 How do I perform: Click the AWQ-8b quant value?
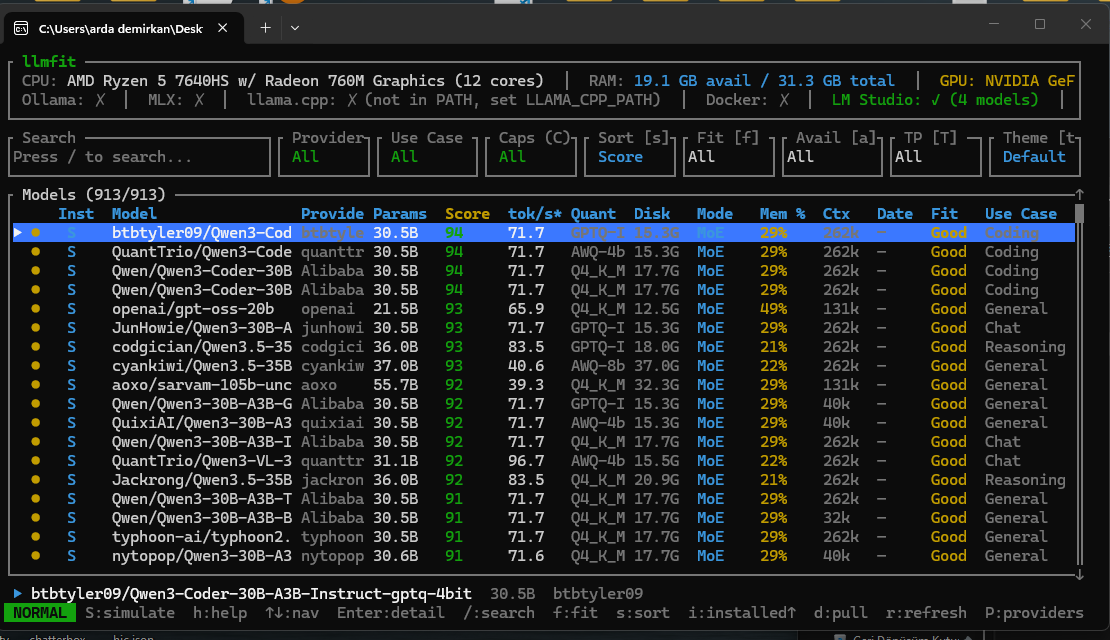click(597, 366)
